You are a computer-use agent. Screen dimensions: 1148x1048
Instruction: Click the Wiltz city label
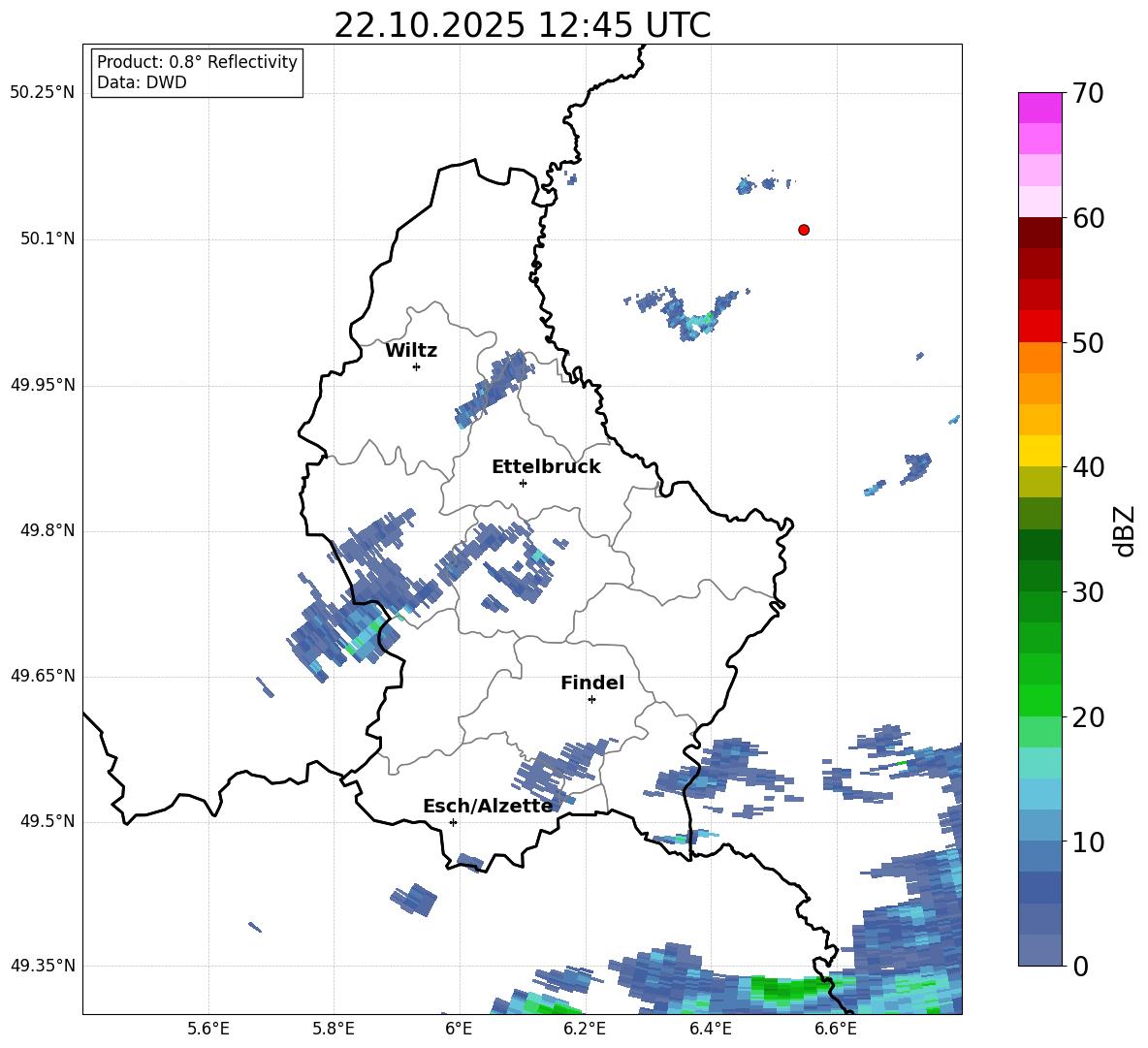(411, 351)
